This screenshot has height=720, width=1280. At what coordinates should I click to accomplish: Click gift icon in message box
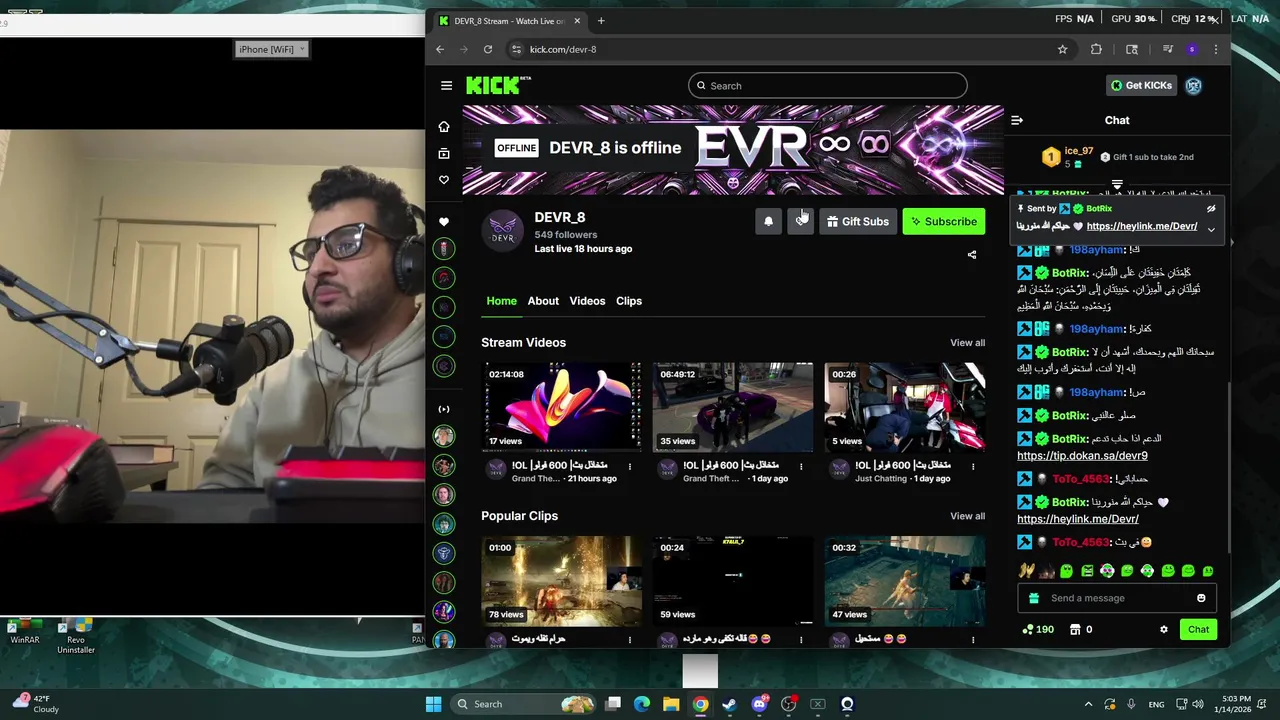click(1034, 598)
